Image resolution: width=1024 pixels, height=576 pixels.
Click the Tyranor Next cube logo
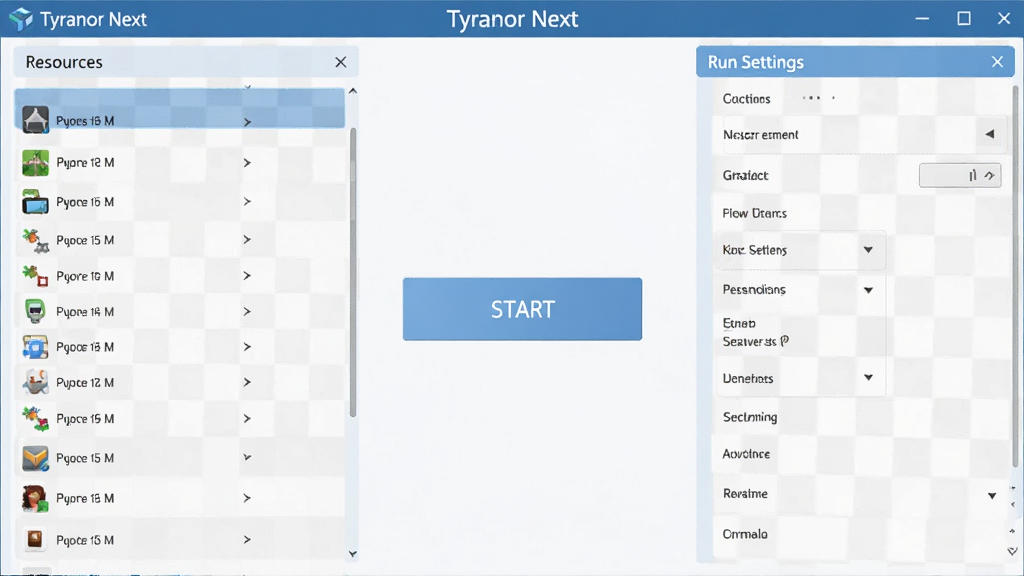tap(21, 19)
